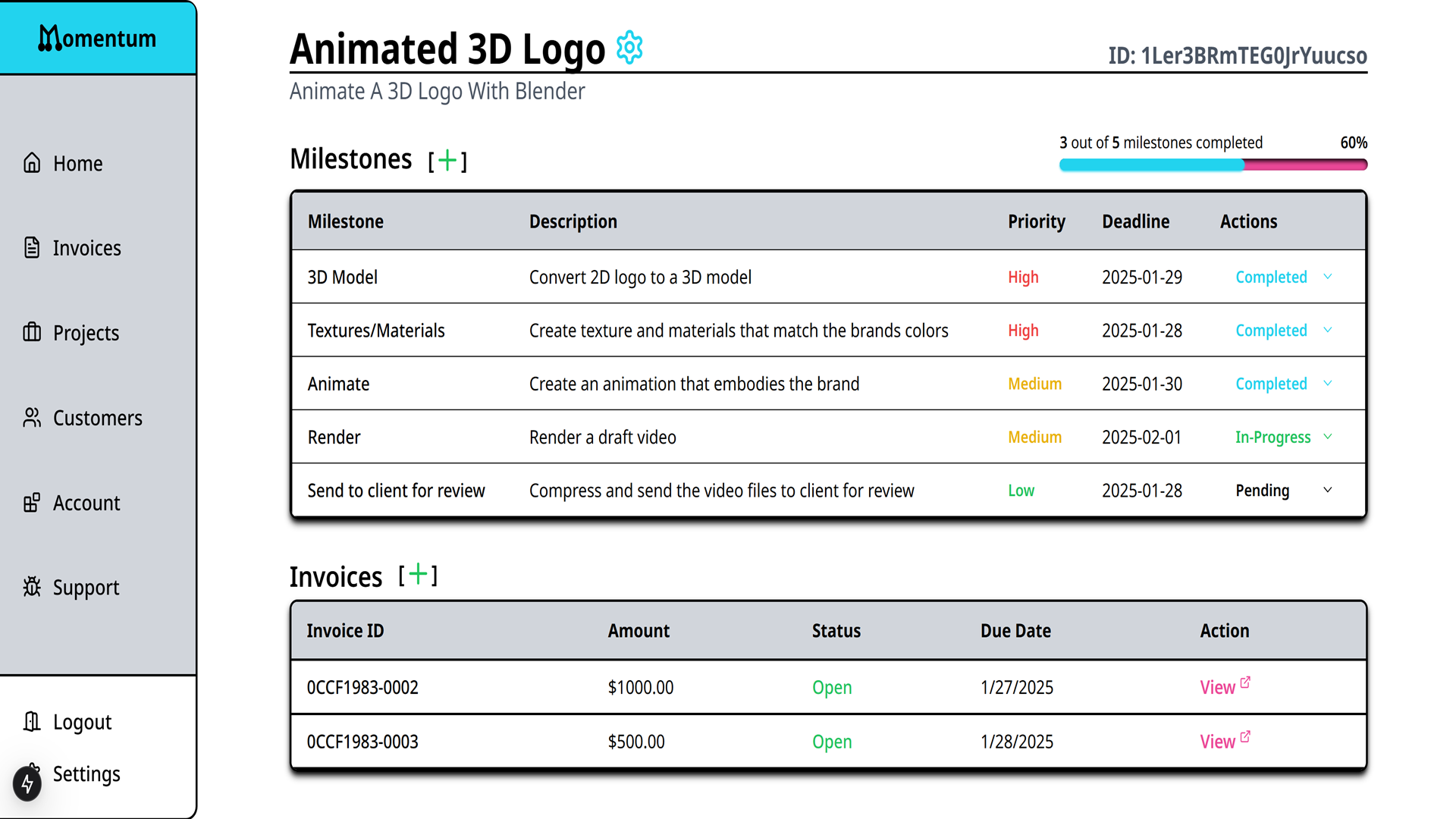Screen dimensions: 1456x819
Task: Open Customers in the sidebar
Action: (97, 418)
